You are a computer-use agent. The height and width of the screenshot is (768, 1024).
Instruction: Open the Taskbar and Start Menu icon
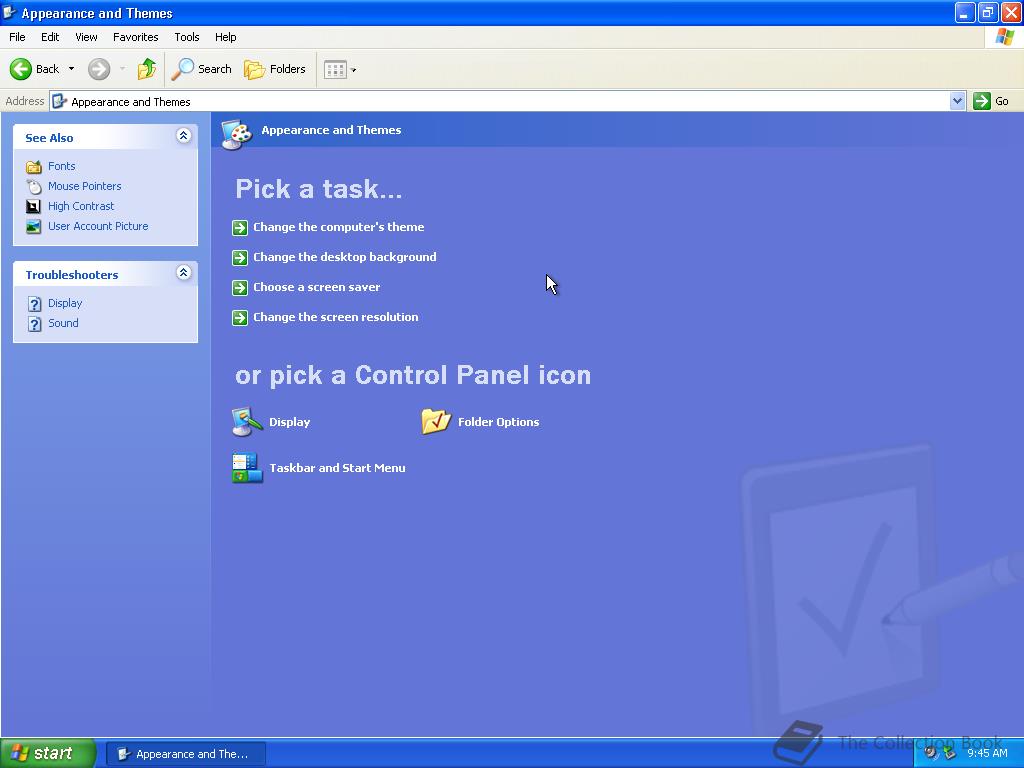pos(247,468)
